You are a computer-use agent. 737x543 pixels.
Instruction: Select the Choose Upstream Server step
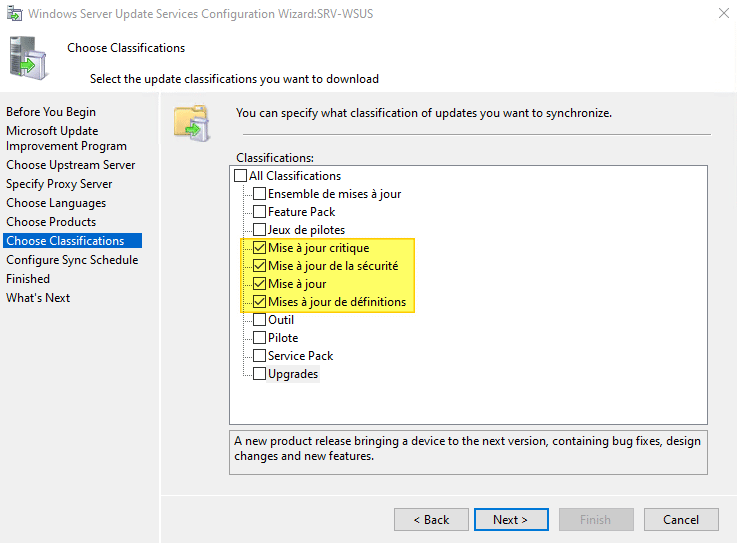[x=71, y=165]
